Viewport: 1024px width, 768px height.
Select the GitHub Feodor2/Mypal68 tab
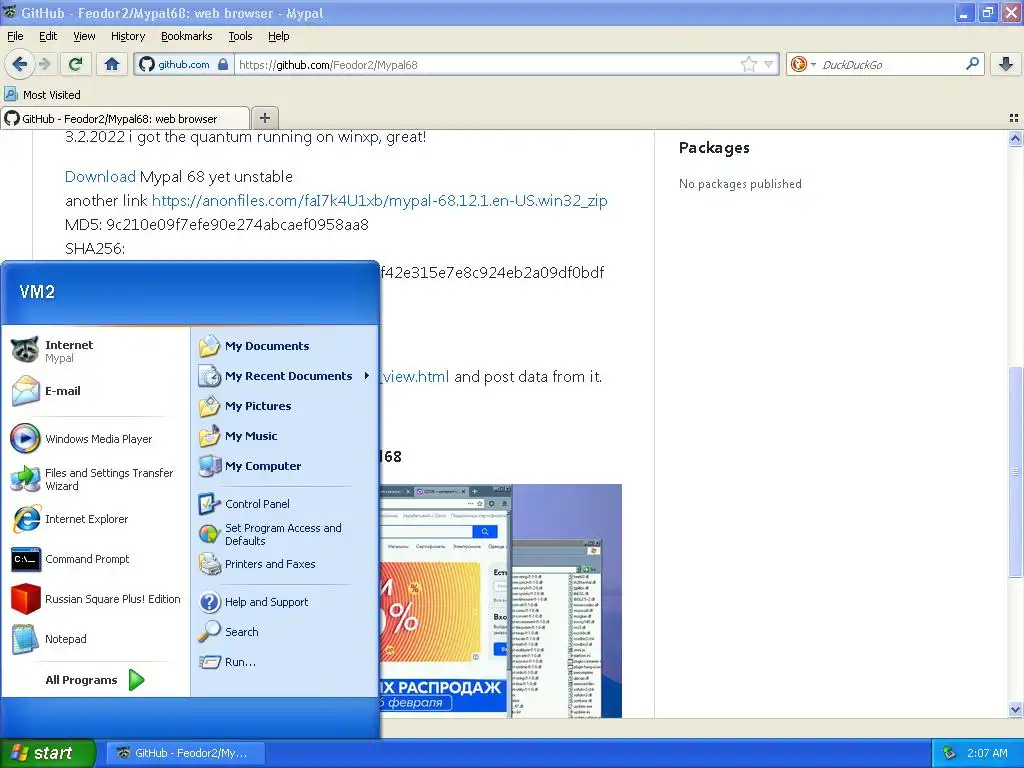pyautogui.click(x=125, y=118)
